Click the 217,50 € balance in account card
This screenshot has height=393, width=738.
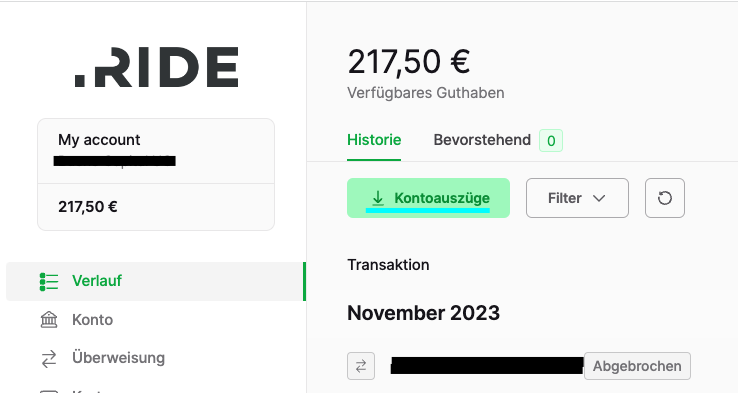88,207
